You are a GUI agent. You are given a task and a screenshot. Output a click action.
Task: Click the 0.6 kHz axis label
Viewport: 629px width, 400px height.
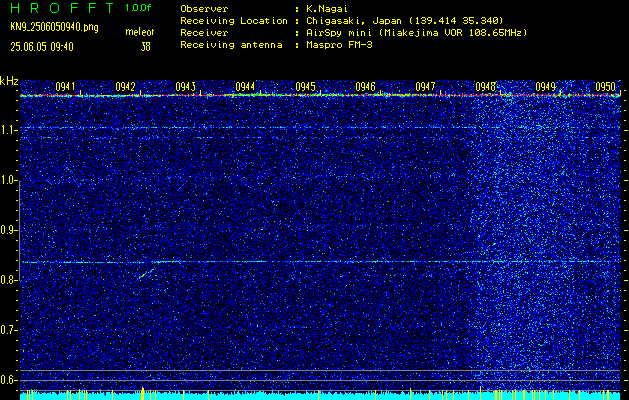tap(9, 380)
